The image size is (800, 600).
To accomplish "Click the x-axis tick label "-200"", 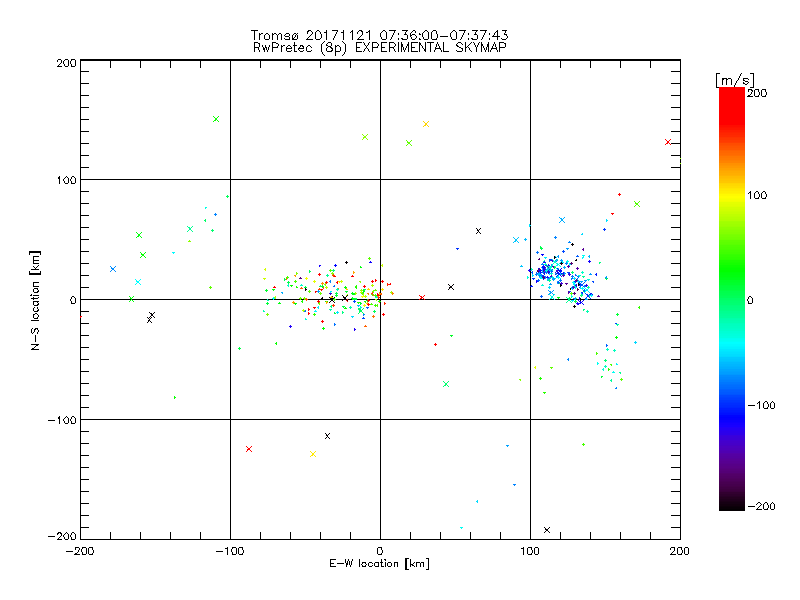I will point(80,551).
